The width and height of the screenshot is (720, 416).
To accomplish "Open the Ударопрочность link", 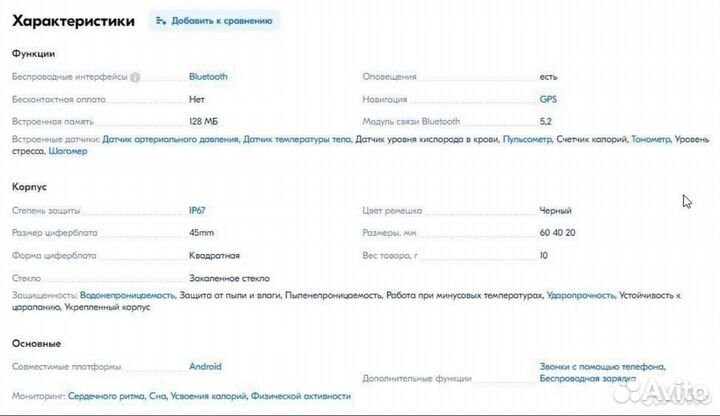I will [x=580, y=295].
